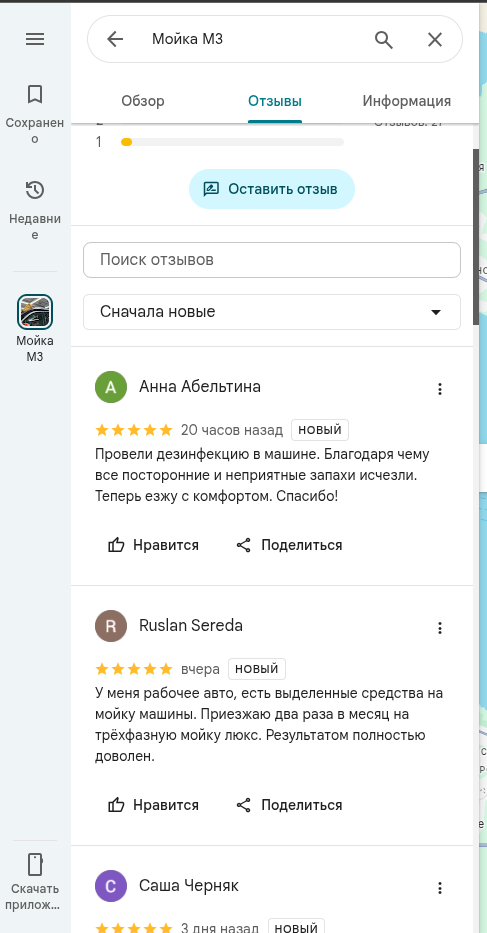Click the Скачать приложение label

point(35,897)
